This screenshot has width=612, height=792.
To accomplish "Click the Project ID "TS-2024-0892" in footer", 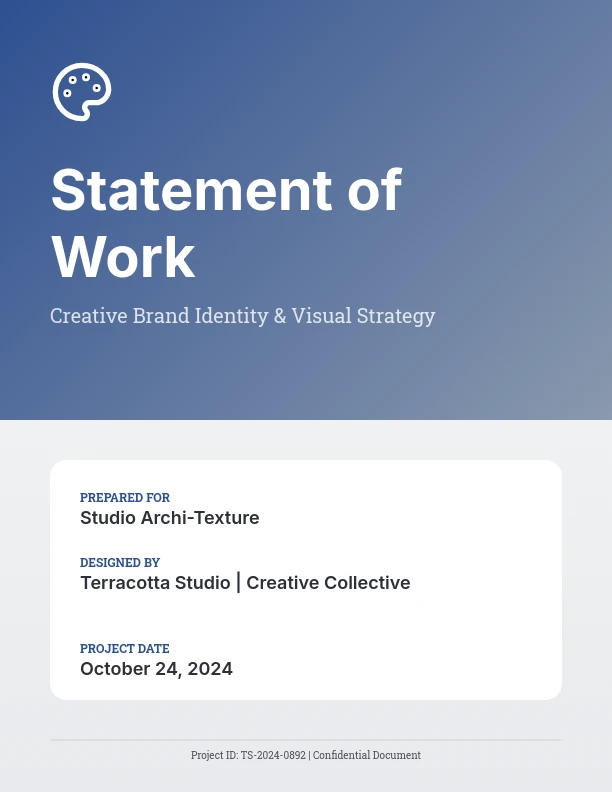I will 272,756.
